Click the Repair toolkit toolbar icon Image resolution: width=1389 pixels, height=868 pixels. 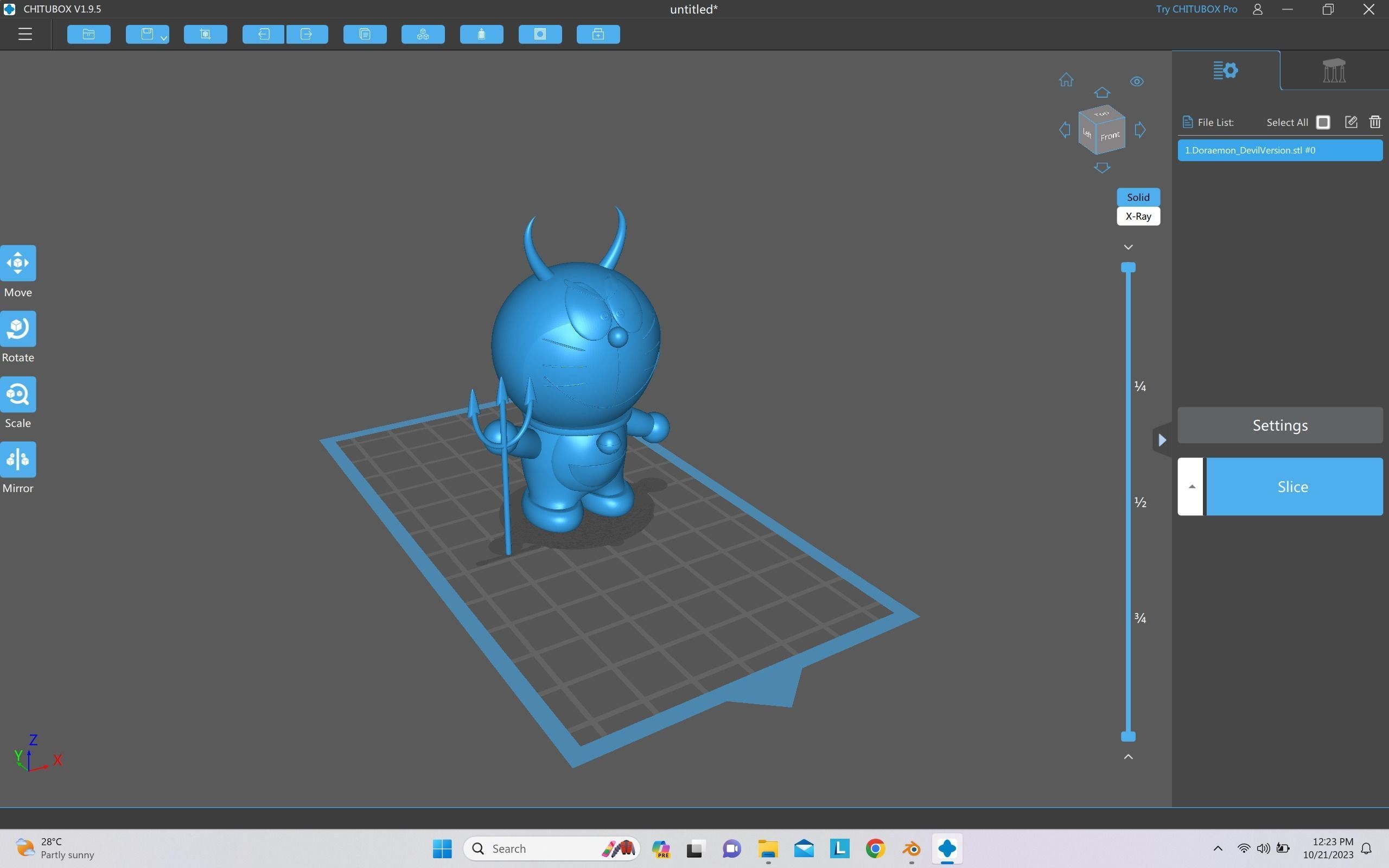point(598,34)
